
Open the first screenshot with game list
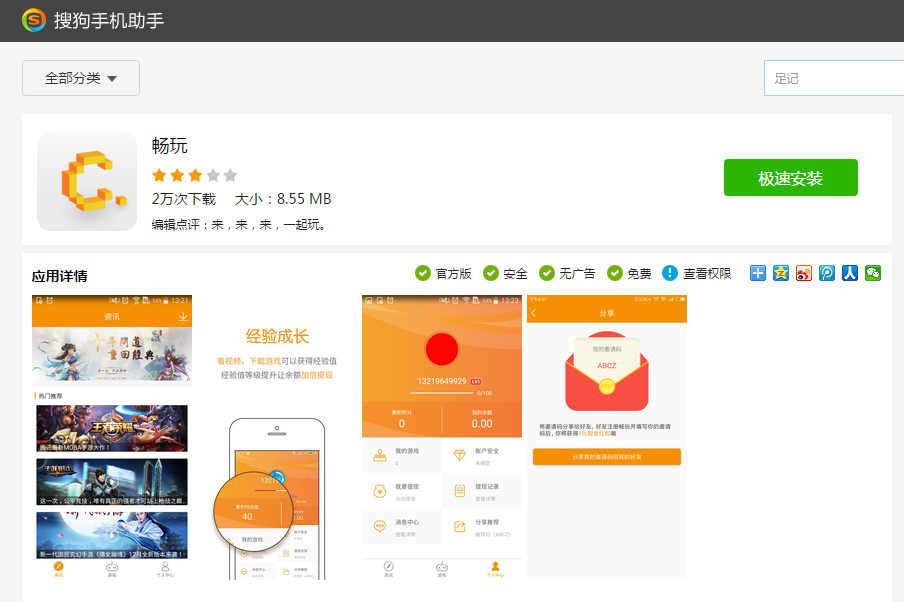(x=111, y=437)
